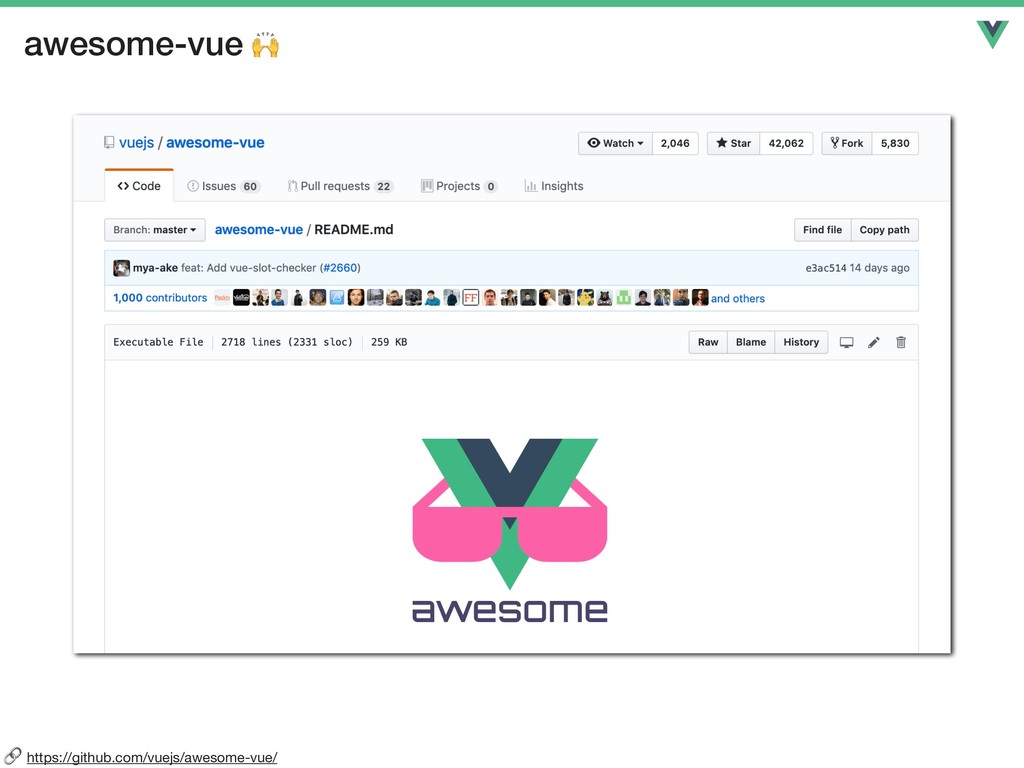Open the mya-ake author link

click(x=155, y=268)
